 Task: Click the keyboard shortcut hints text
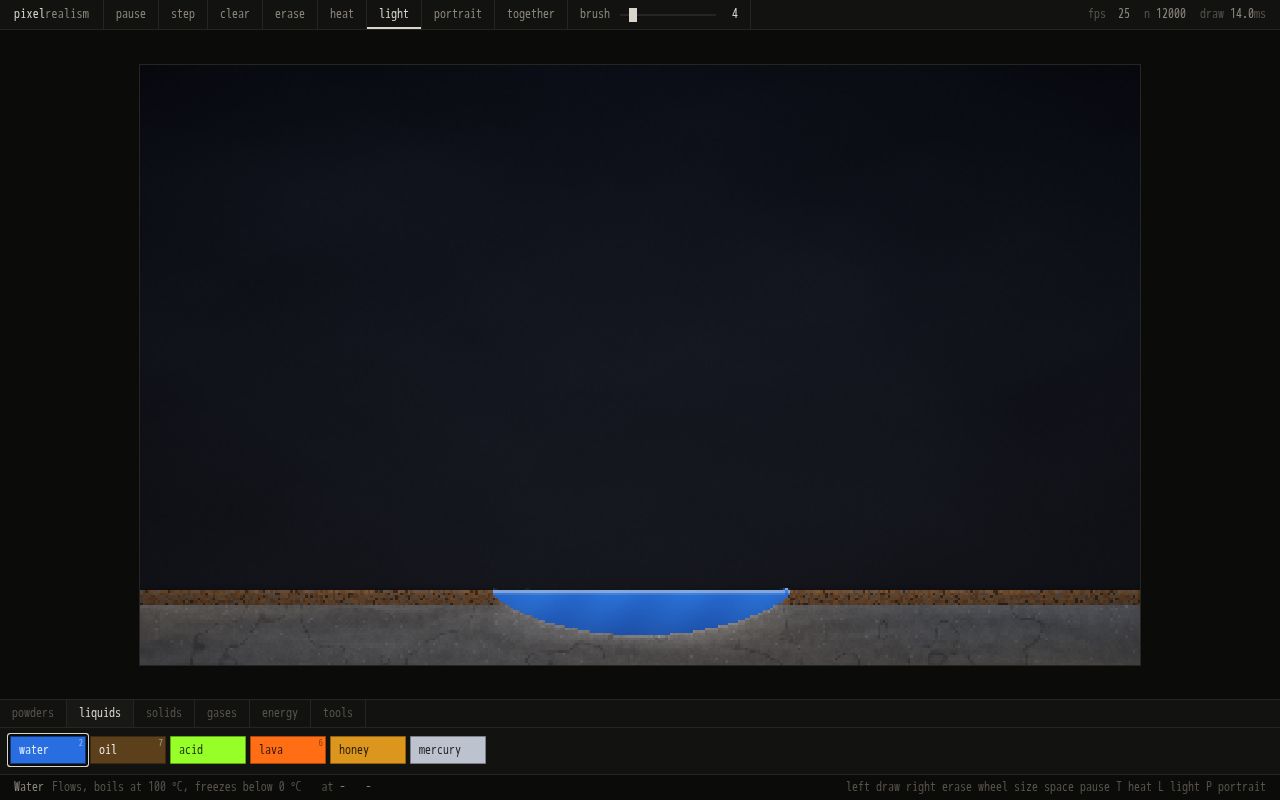tap(1056, 787)
